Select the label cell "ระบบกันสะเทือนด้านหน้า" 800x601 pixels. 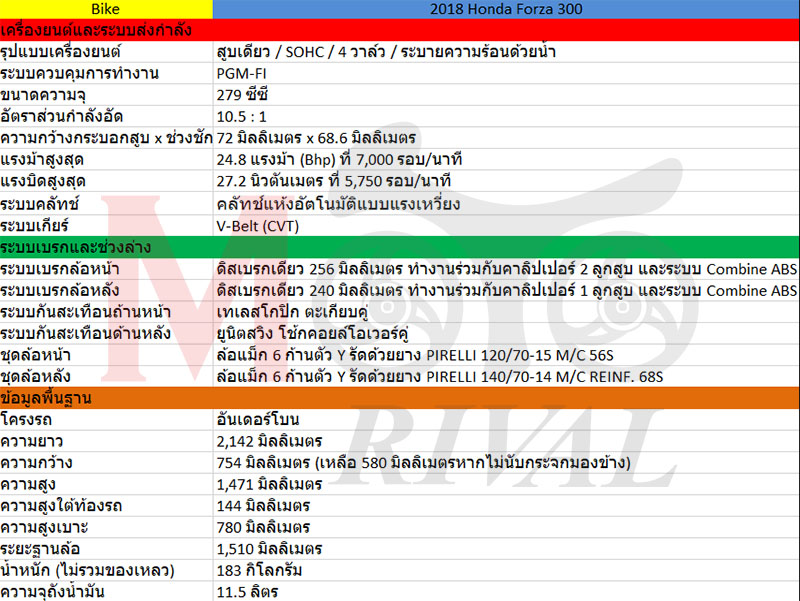(x=106, y=312)
